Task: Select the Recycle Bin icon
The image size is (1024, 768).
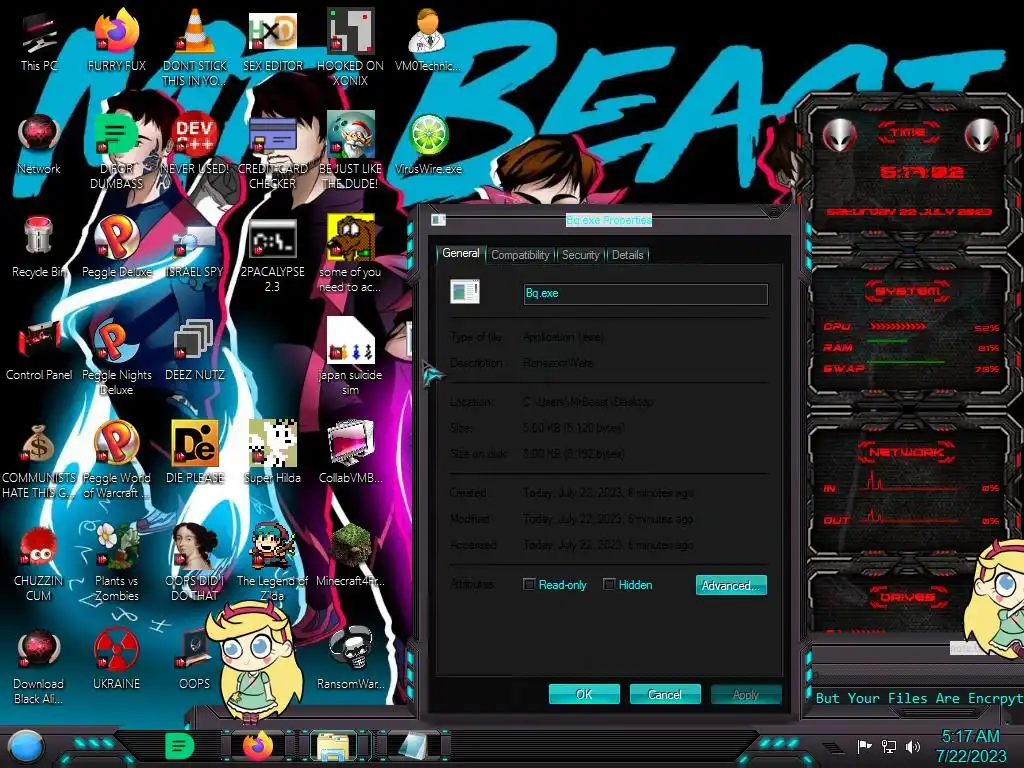Action: tap(39, 247)
